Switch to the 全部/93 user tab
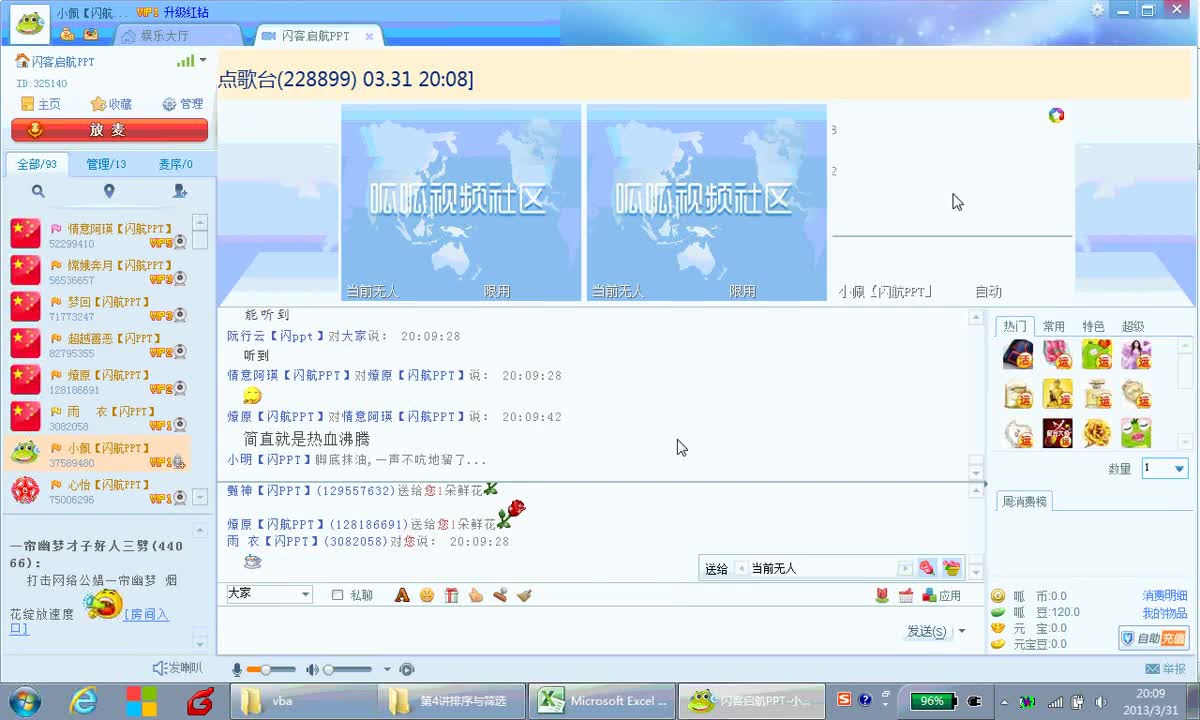1200x720 pixels. click(37, 164)
